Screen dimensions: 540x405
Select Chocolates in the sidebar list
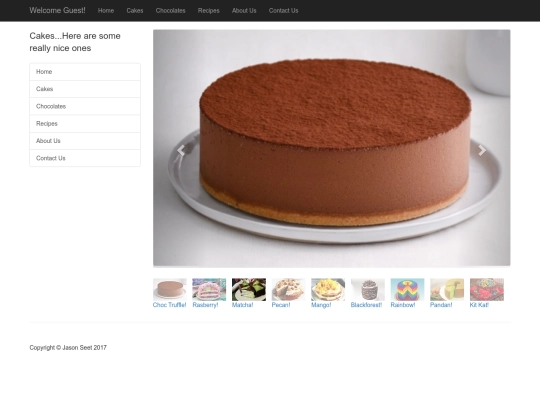pos(85,106)
